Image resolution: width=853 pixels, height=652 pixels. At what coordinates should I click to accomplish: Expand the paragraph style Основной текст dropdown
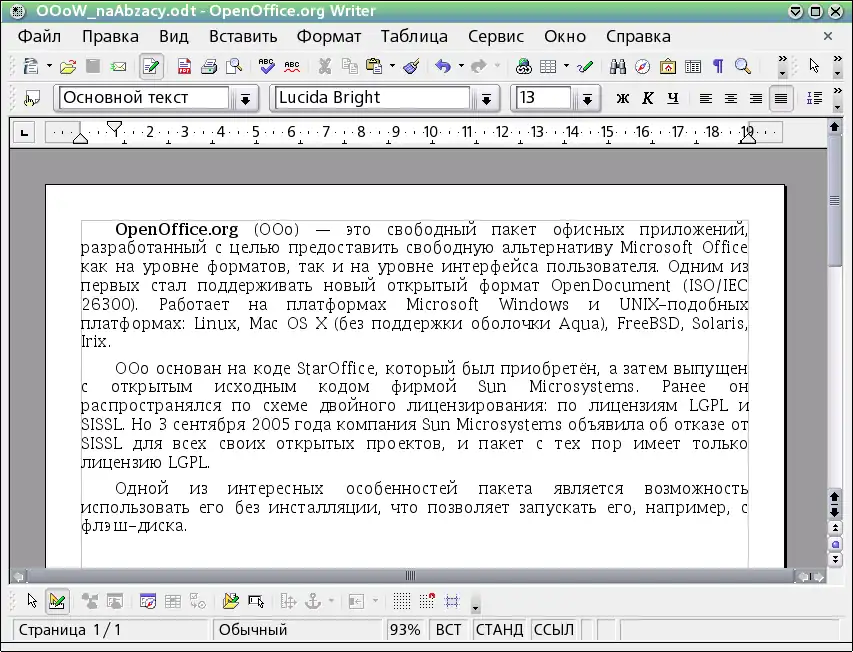coord(245,98)
